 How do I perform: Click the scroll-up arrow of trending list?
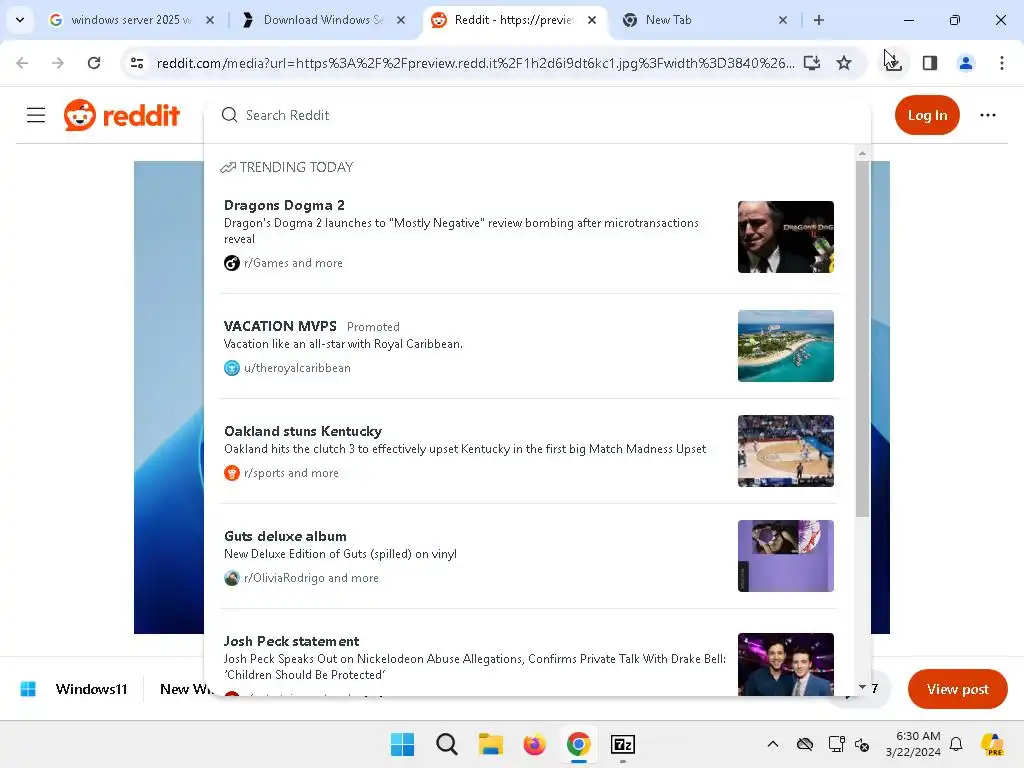pos(862,153)
